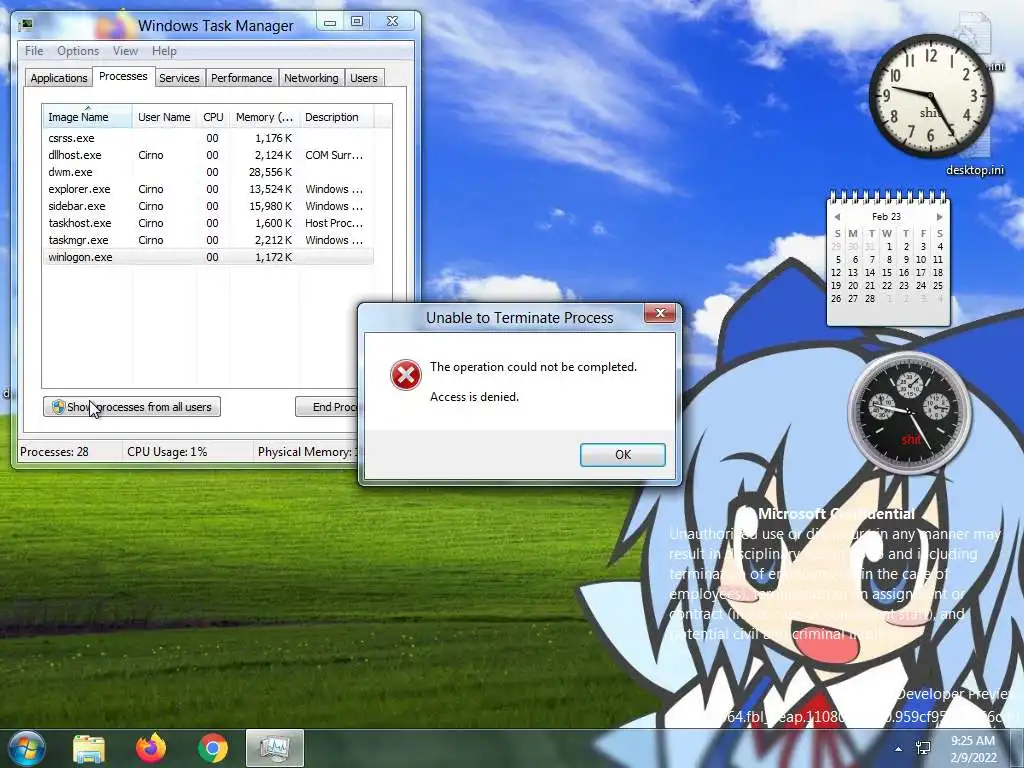Switch to the Networking tab
Screen dimensions: 1024x768
(x=311, y=78)
